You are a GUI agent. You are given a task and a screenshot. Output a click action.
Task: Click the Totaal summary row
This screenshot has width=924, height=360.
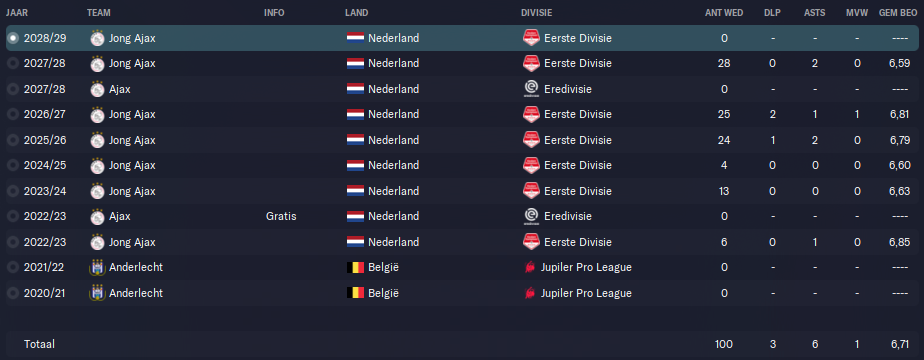tap(462, 344)
